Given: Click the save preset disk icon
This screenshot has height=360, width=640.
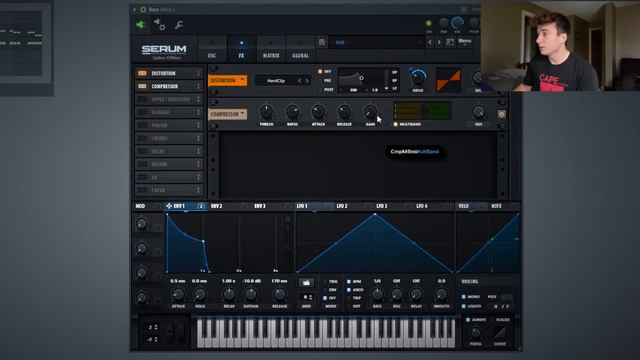Looking at the screenshot, I should (322, 42).
